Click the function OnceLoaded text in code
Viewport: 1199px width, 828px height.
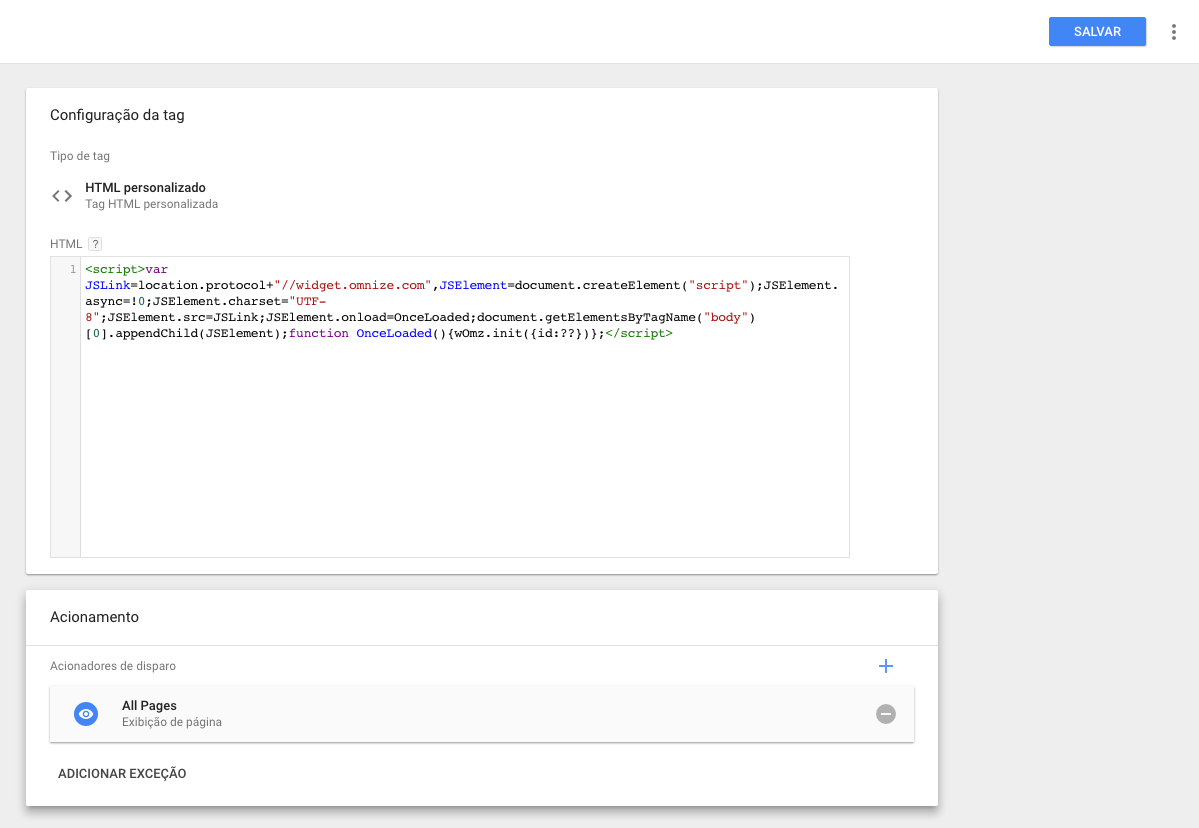(x=360, y=333)
